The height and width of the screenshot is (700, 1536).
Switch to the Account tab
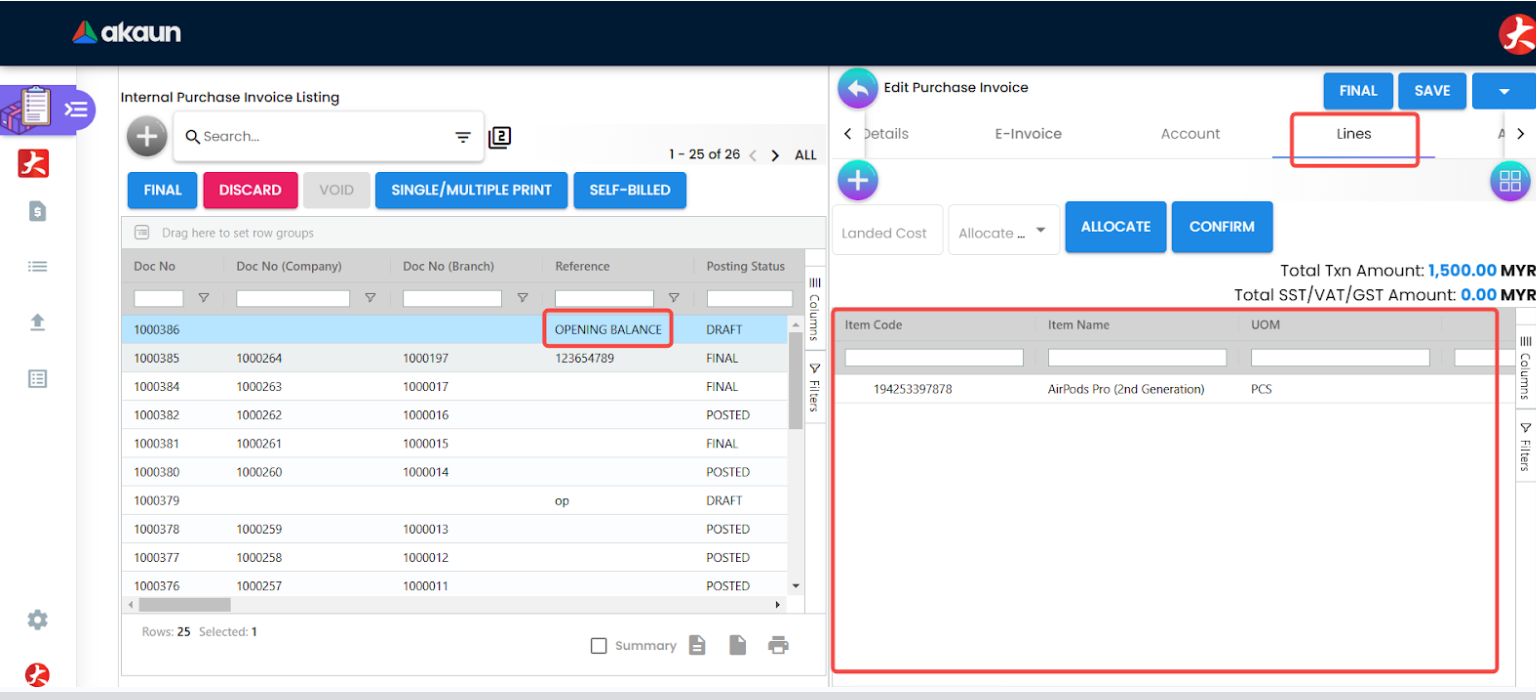(x=1190, y=134)
